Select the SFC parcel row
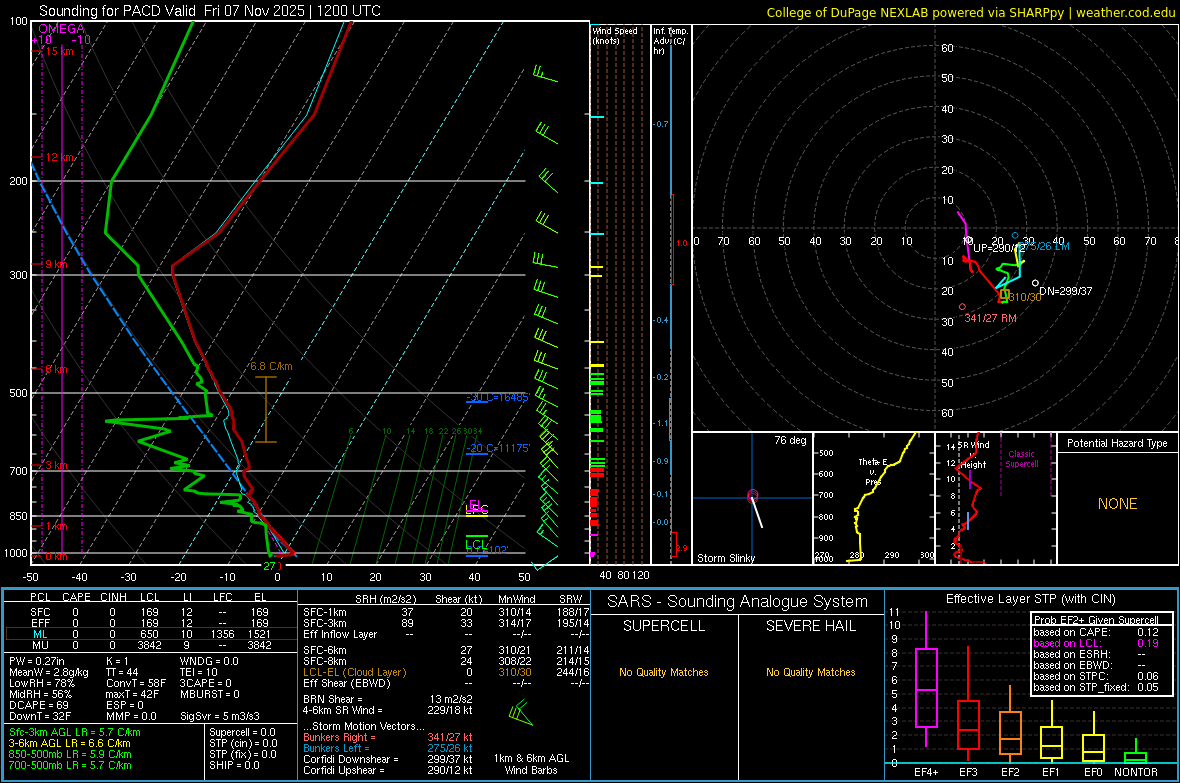1180x783 pixels. (151, 612)
